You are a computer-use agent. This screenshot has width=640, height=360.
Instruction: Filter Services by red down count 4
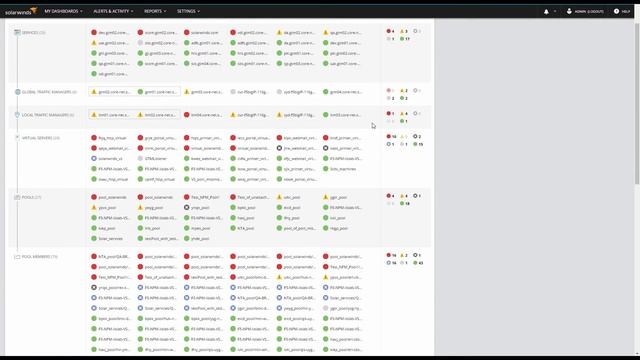pyautogui.click(x=391, y=31)
